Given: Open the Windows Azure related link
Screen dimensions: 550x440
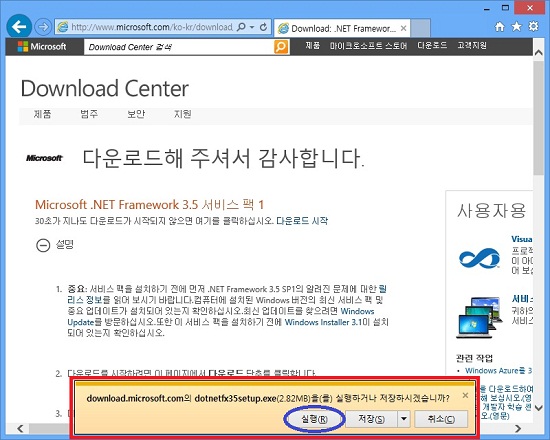Looking at the screenshot, I should (x=498, y=371).
